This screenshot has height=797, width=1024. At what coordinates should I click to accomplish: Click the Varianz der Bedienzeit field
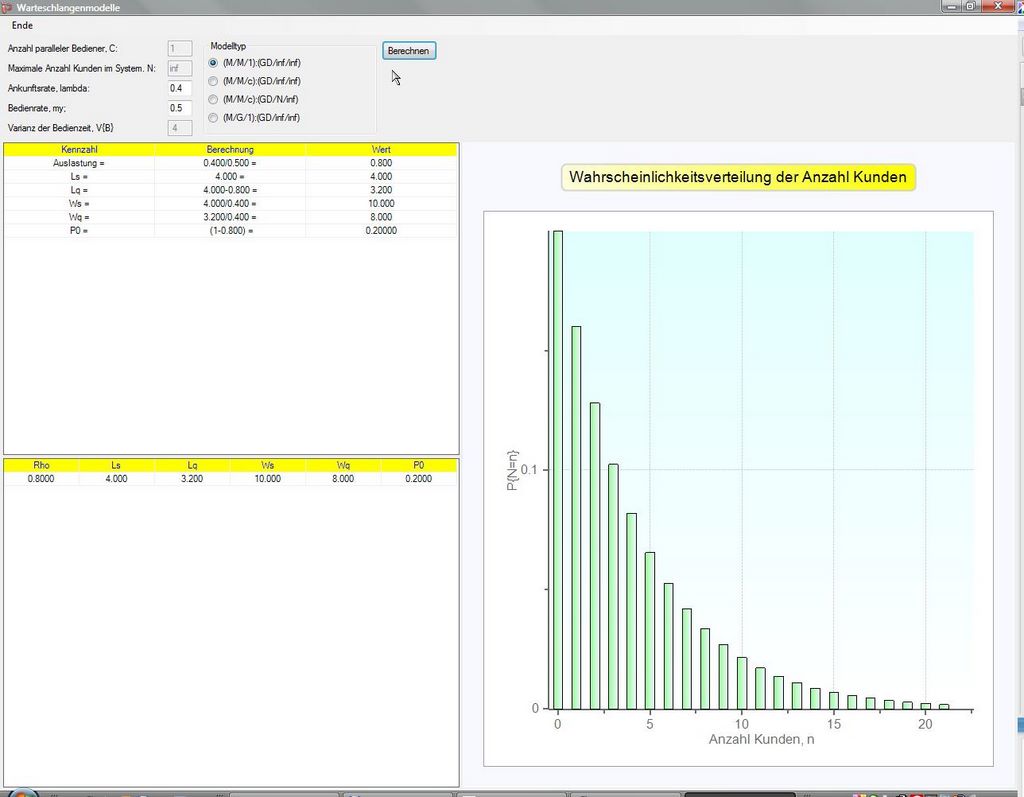pyautogui.click(x=180, y=128)
